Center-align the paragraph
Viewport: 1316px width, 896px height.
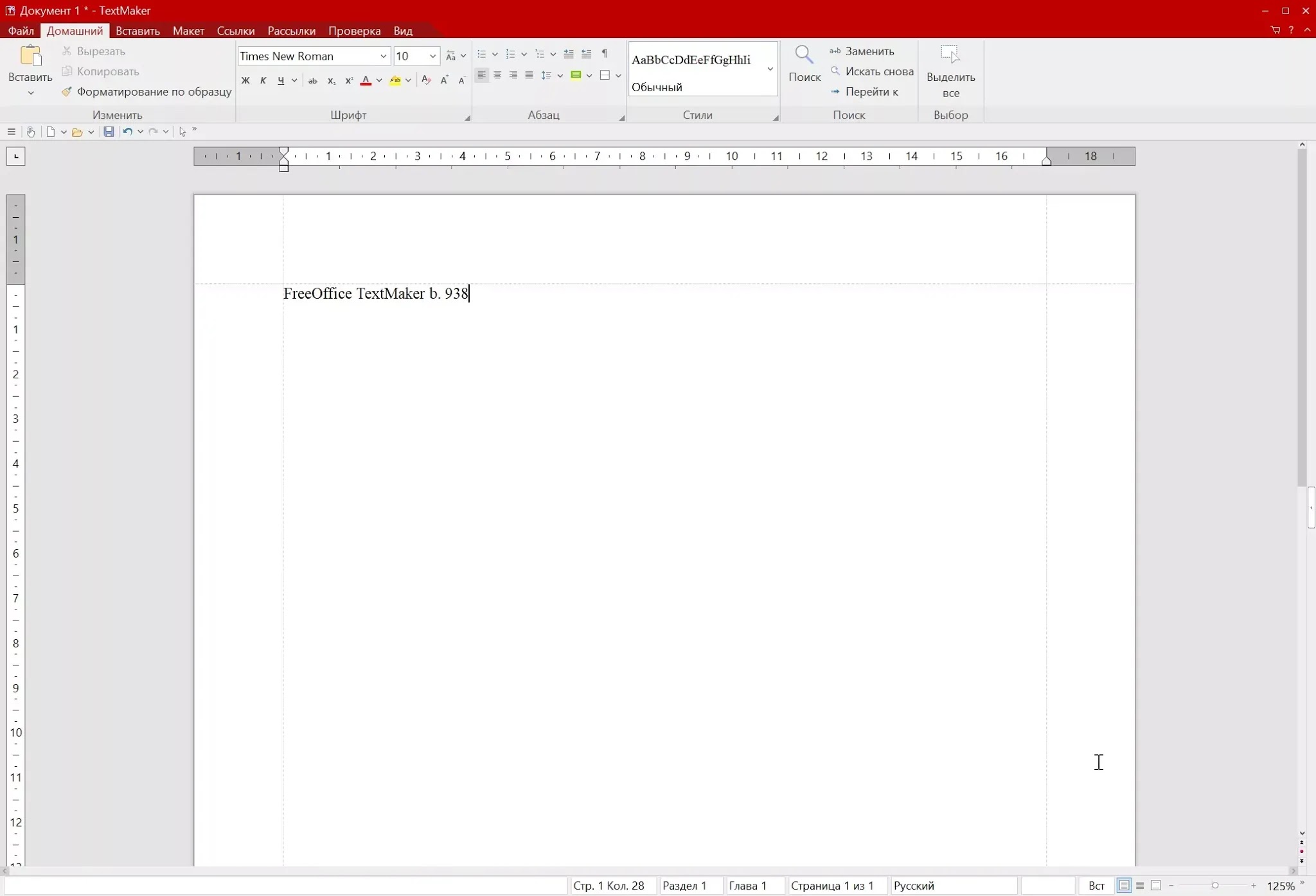[x=497, y=75]
